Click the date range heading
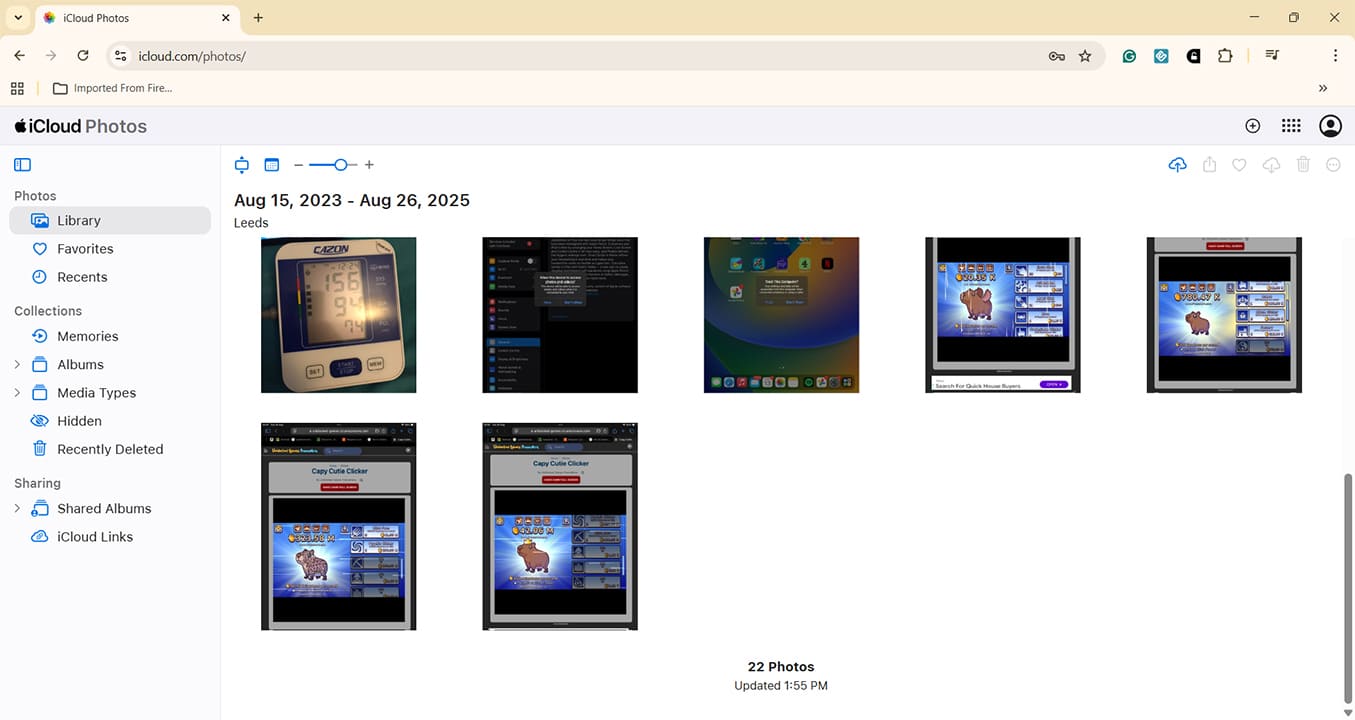The image size is (1355, 720). click(x=352, y=200)
